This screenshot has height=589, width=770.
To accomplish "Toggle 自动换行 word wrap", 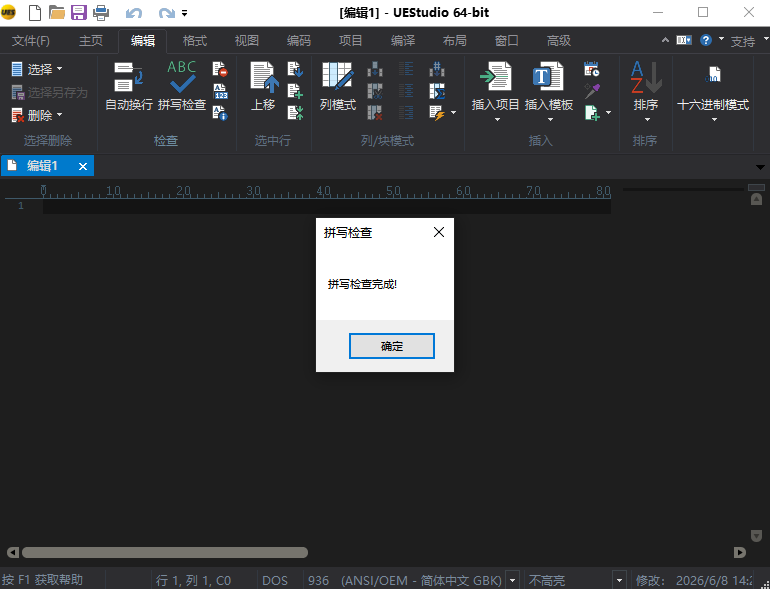I will [x=129, y=86].
